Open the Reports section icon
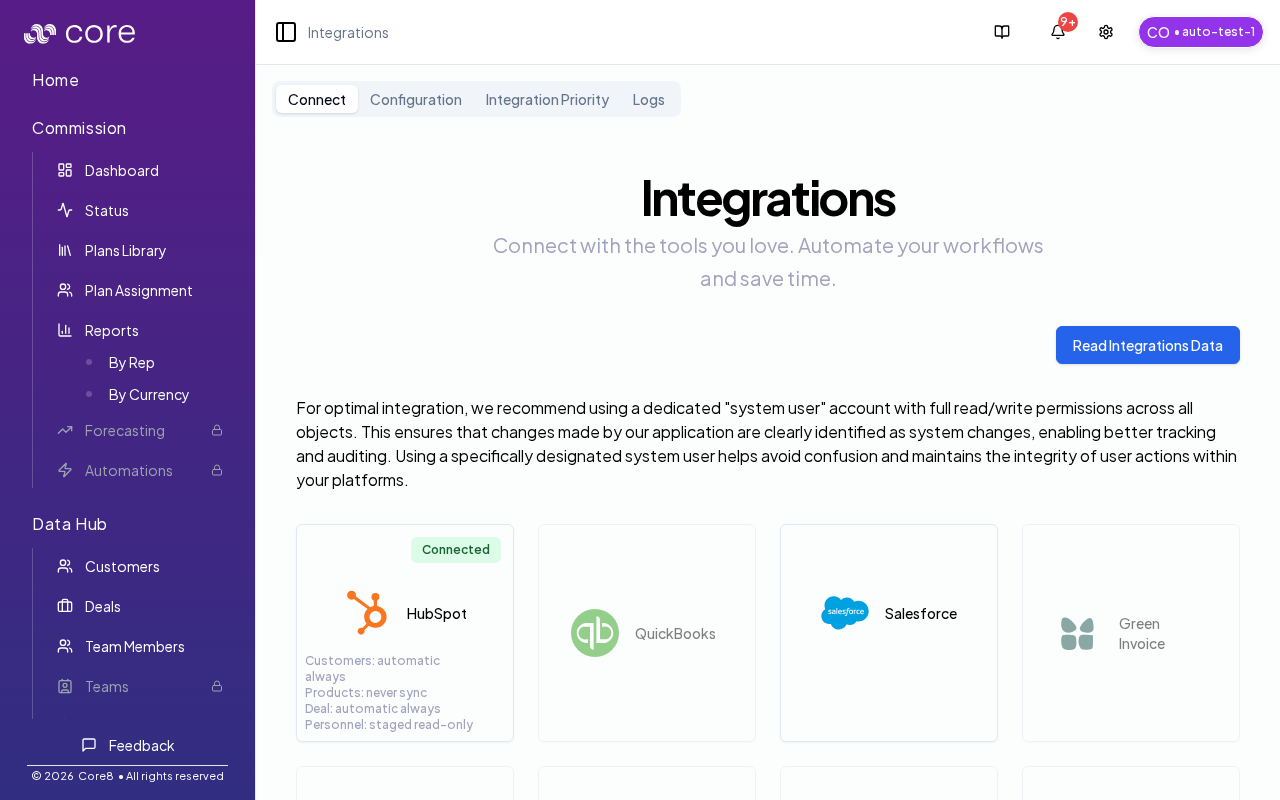 [65, 330]
